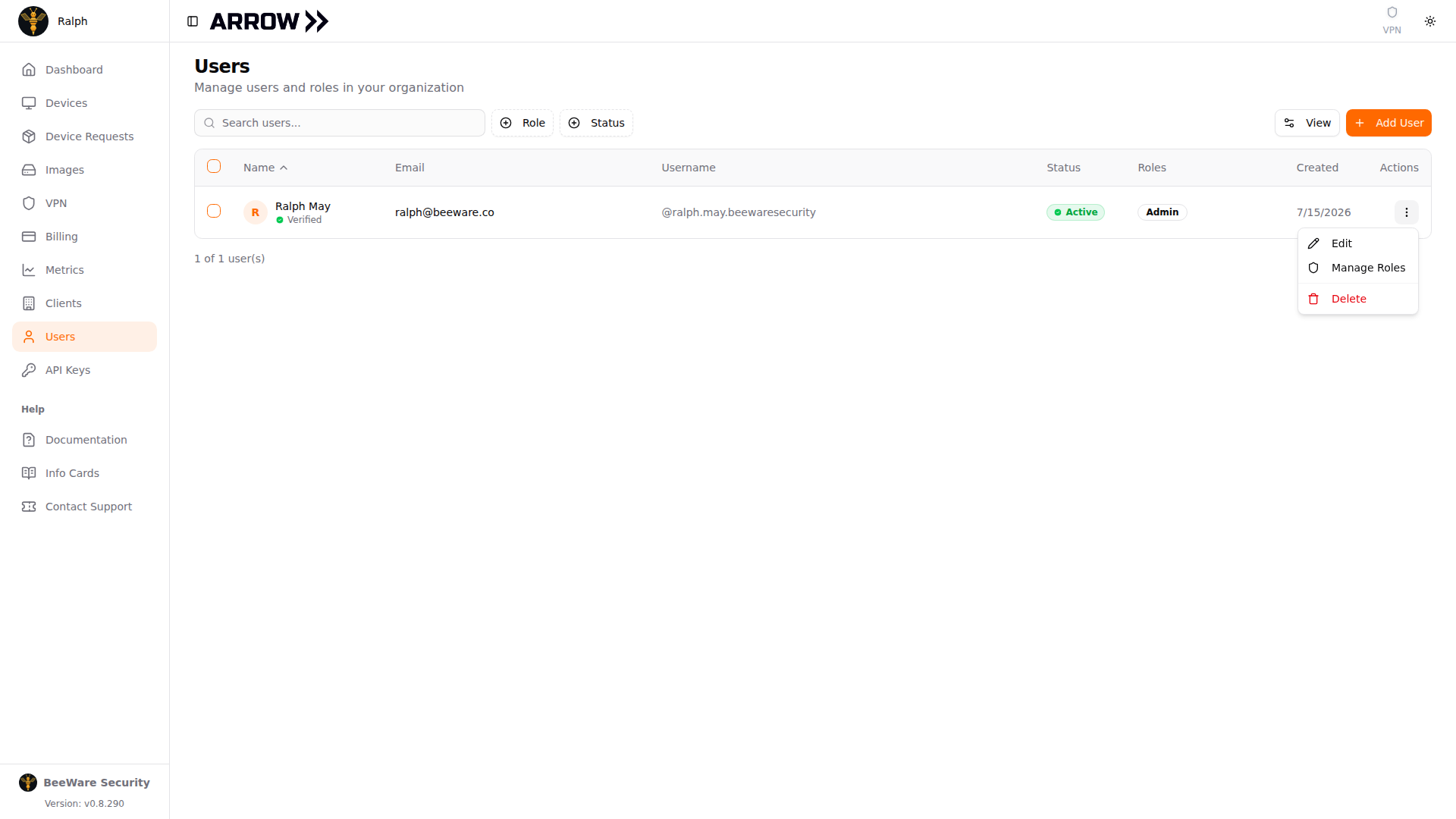
Task: Open the Dashboard home icon
Action: point(29,70)
